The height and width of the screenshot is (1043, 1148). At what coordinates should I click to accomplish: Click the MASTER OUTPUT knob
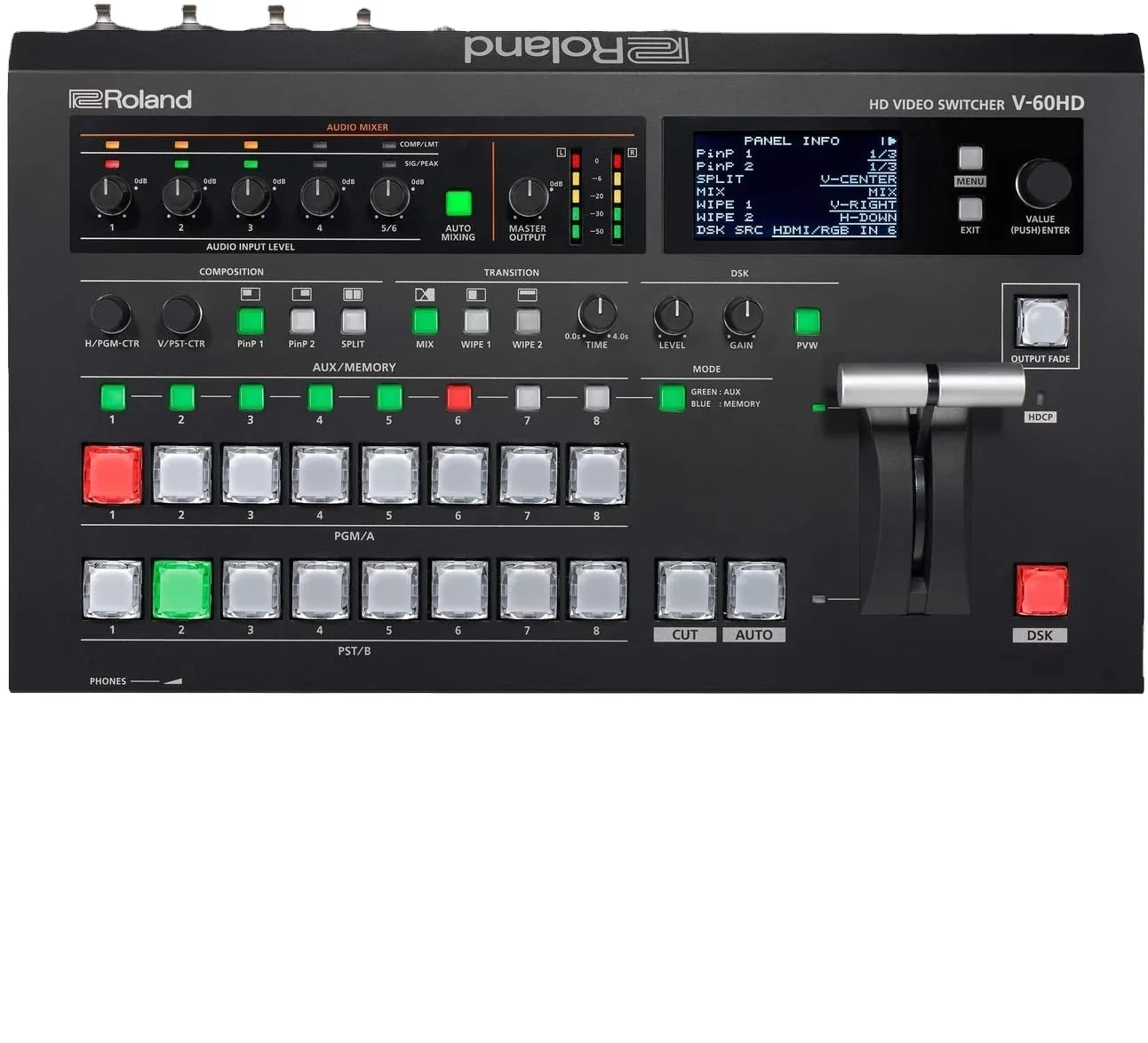(x=528, y=196)
